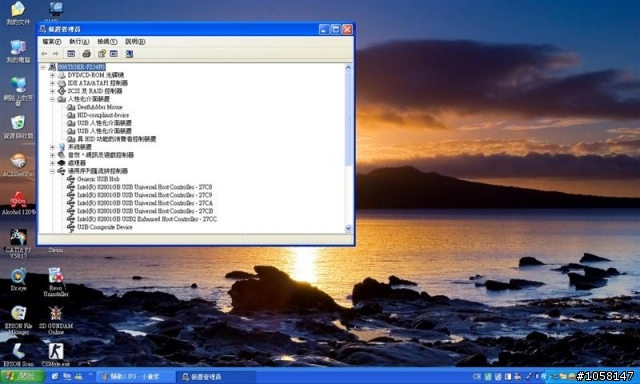Select the first USB 人性化介面裝置 entry
Screen dimensions: 640x384
(104, 123)
